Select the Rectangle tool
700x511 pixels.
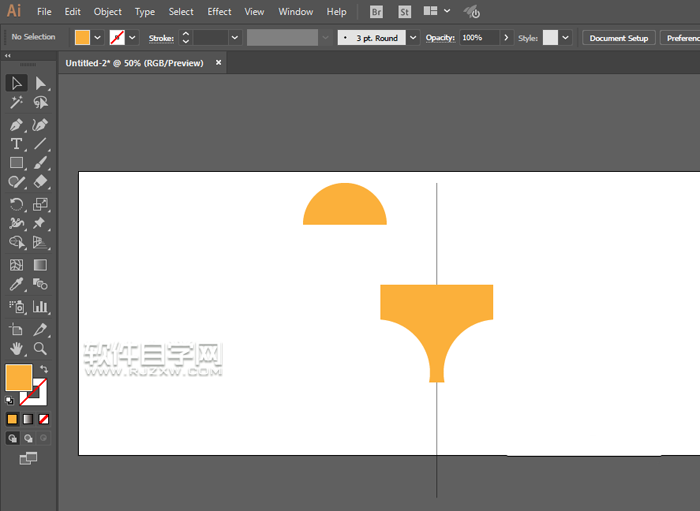pos(16,163)
